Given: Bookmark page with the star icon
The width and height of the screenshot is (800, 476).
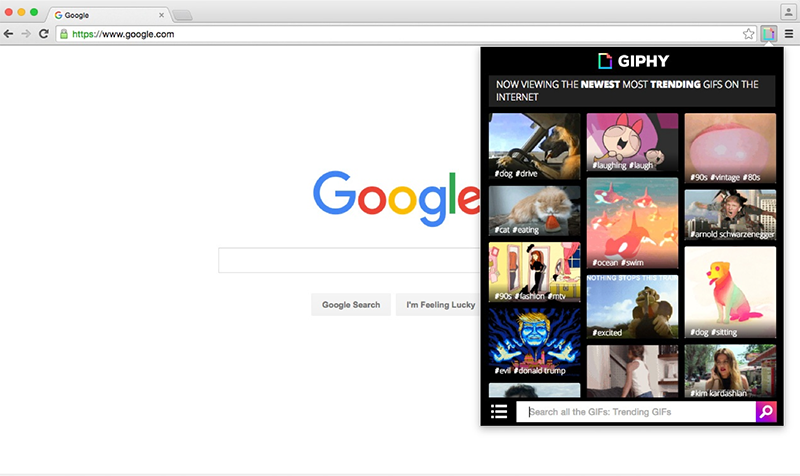Looking at the screenshot, I should [748, 34].
